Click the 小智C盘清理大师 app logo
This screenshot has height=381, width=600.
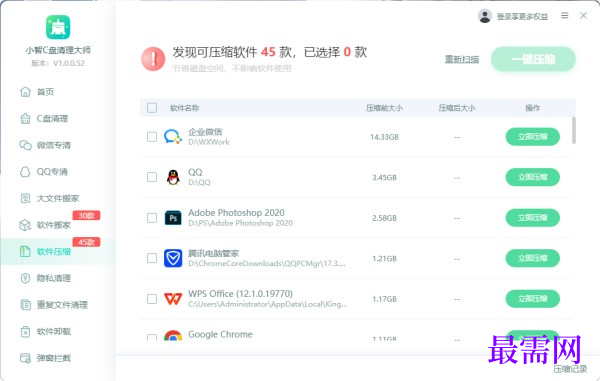click(x=58, y=27)
